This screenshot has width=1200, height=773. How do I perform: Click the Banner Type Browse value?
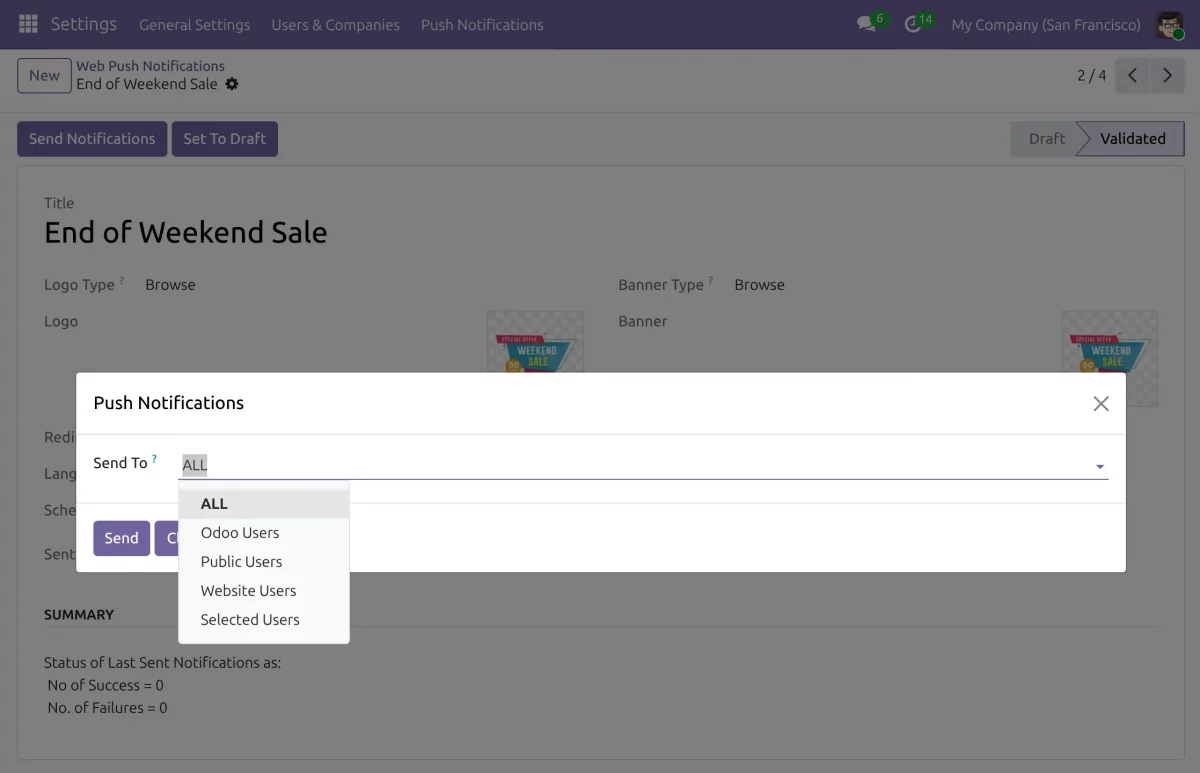pyautogui.click(x=759, y=285)
